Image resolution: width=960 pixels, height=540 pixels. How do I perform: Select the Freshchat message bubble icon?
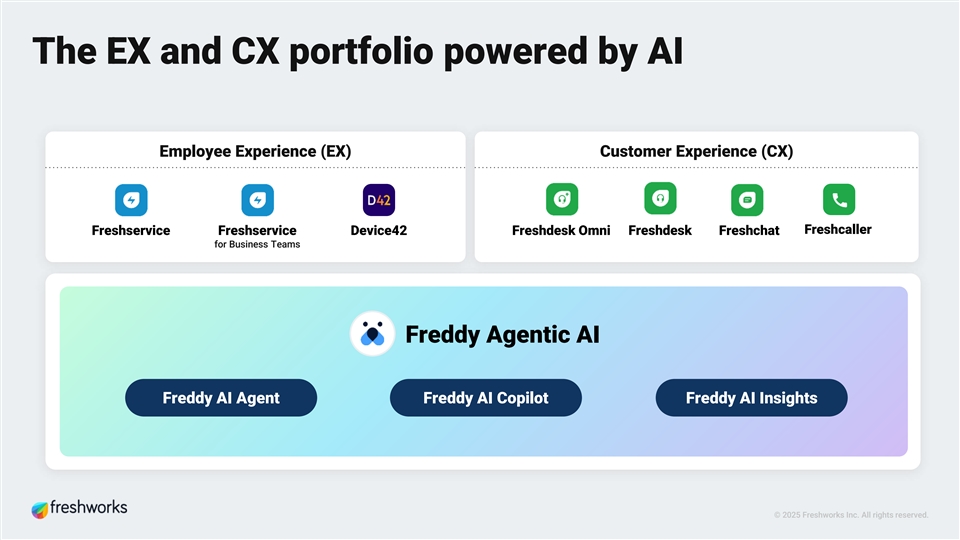click(747, 199)
